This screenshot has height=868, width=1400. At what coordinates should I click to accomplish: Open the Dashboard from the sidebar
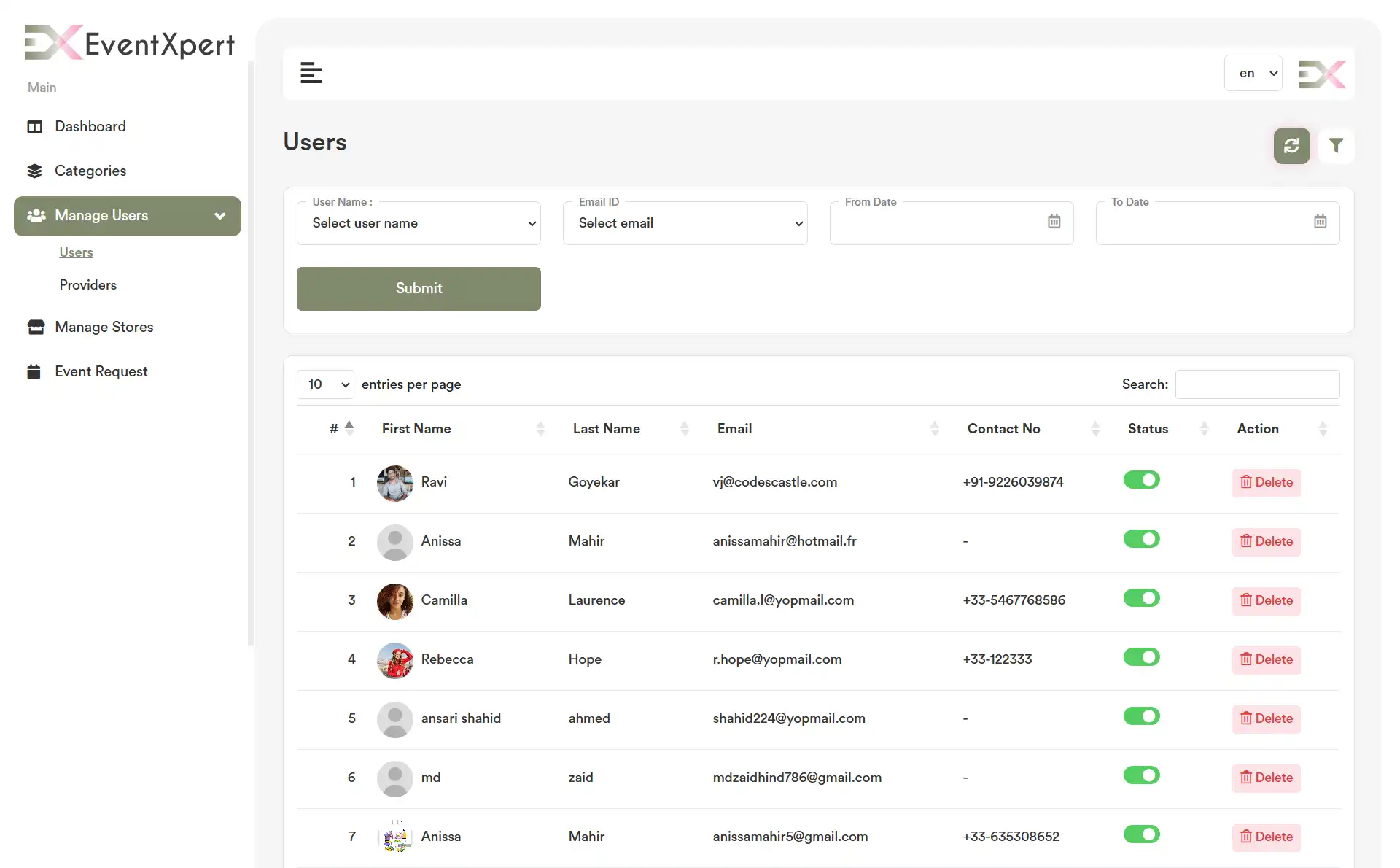(x=90, y=126)
